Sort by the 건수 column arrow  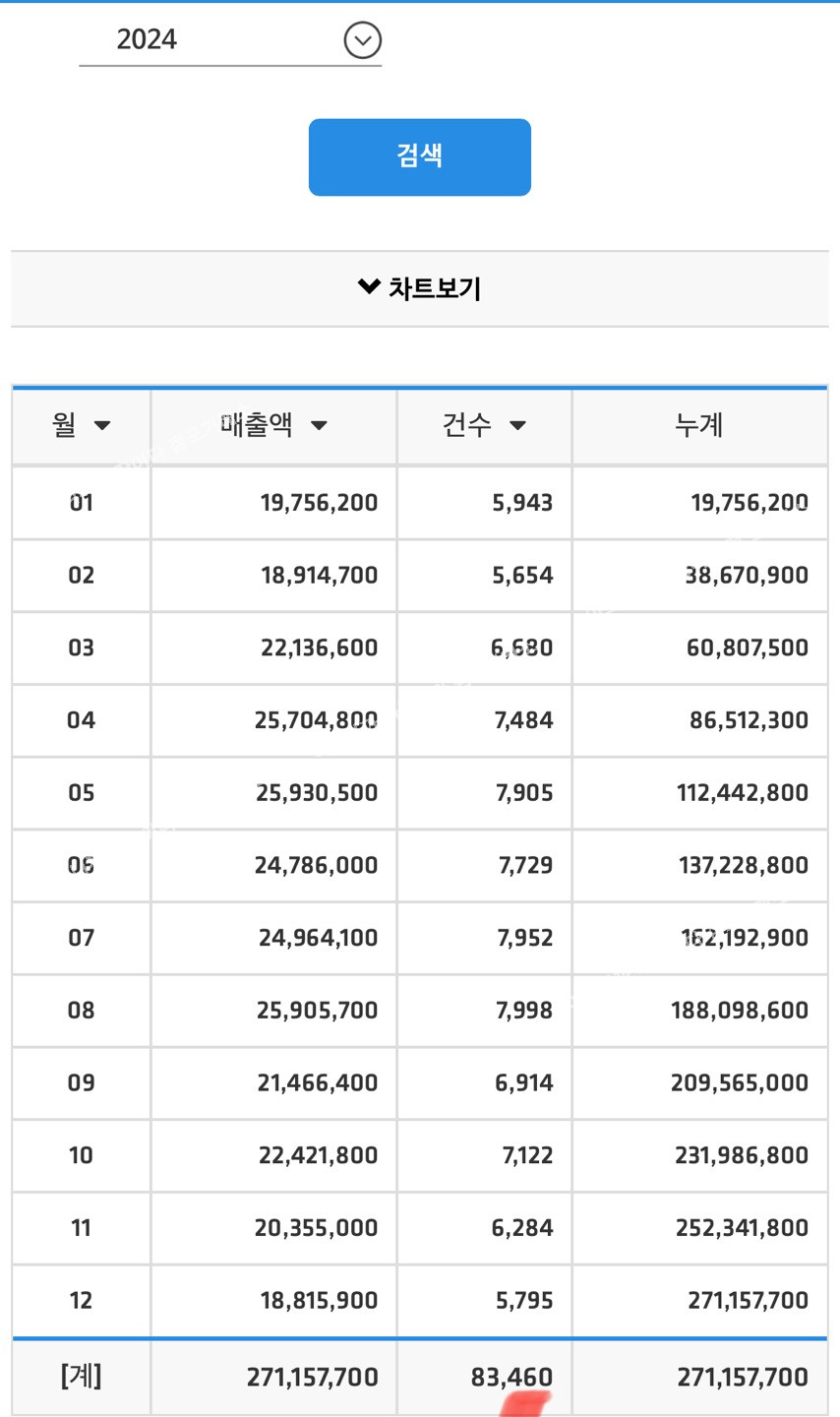pos(517,426)
